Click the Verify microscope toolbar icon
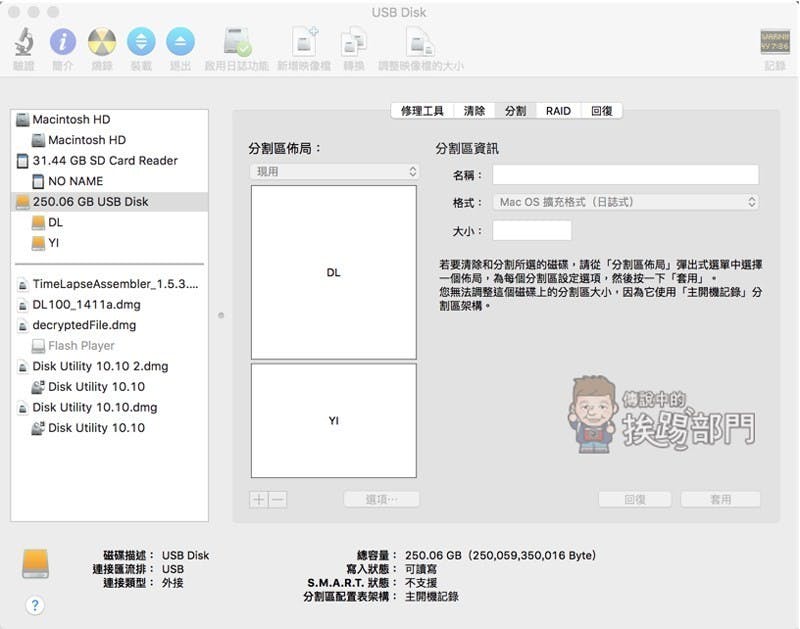 click(23, 42)
